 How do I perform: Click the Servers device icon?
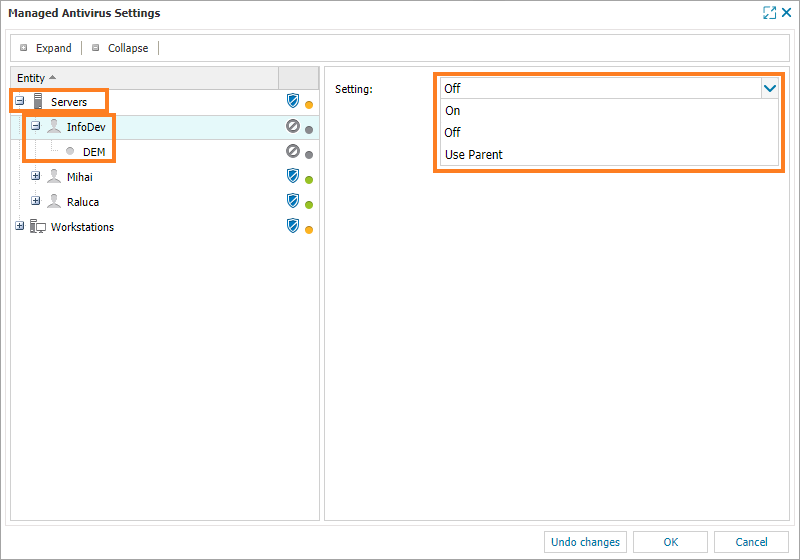(x=38, y=101)
